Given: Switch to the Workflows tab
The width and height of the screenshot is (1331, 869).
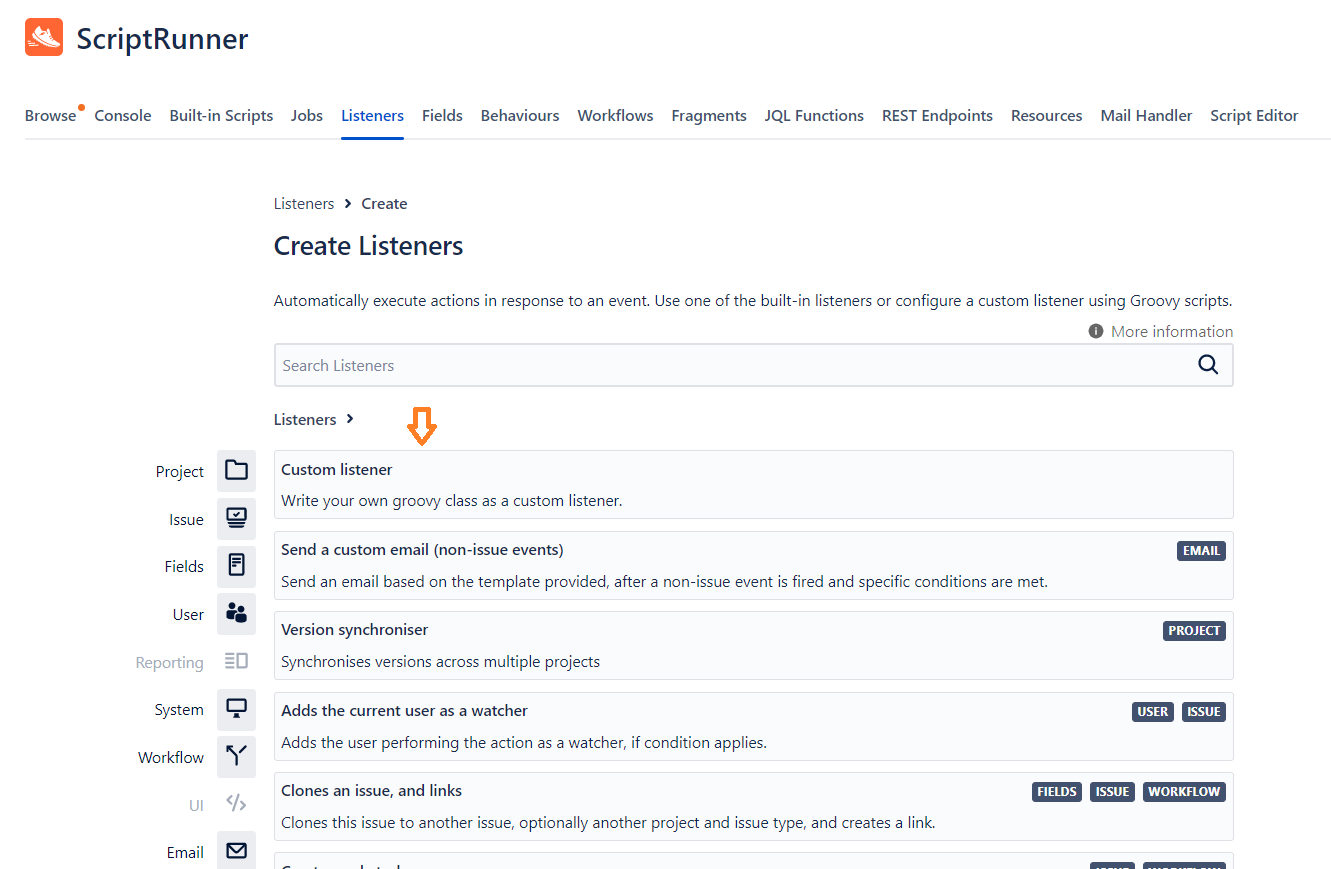Looking at the screenshot, I should tap(615, 116).
